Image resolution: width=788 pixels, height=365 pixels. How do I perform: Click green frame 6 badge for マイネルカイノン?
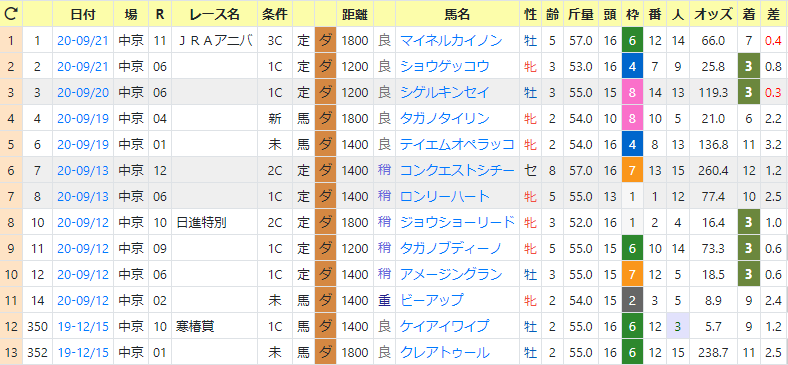632,40
